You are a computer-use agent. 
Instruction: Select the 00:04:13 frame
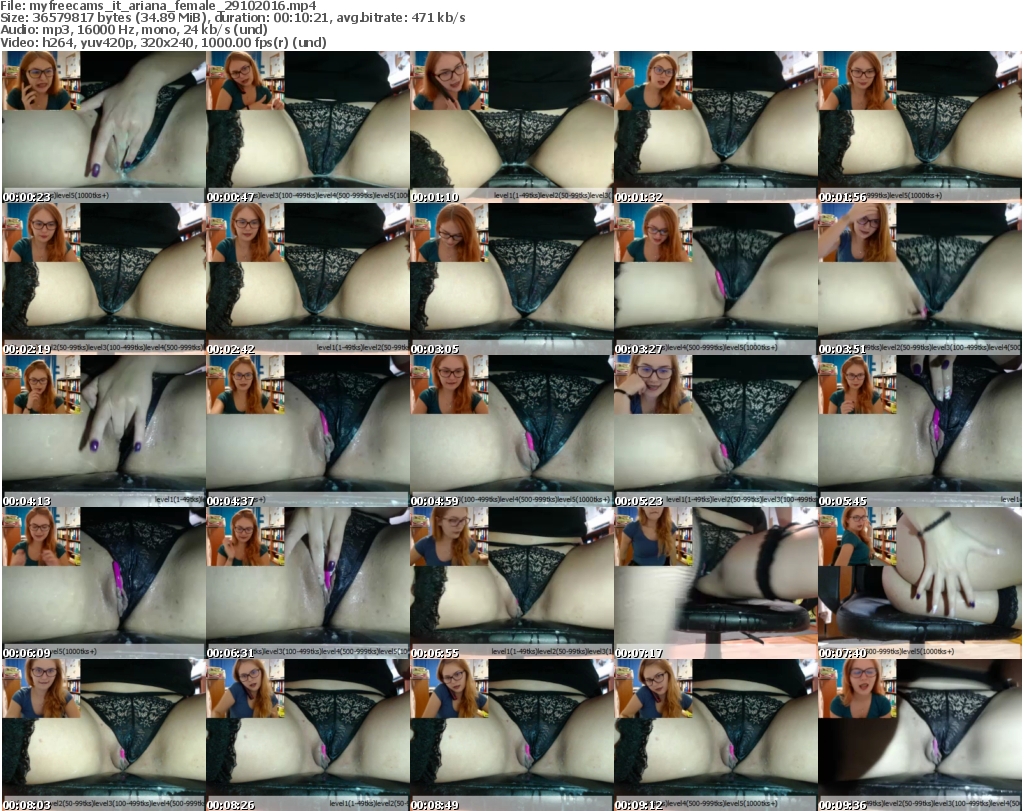(x=104, y=431)
